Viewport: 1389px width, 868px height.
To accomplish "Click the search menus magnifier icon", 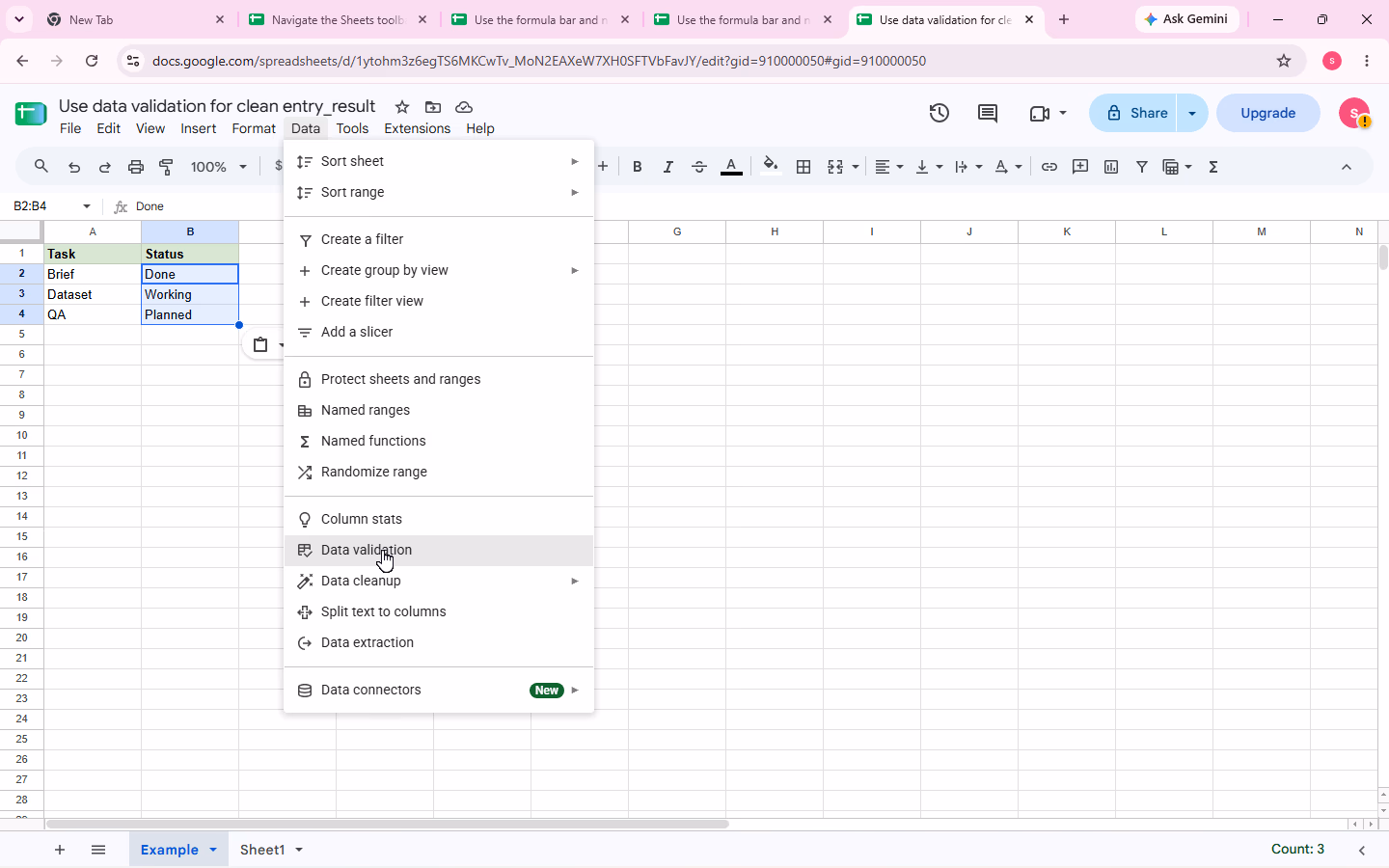I will click(x=41, y=167).
